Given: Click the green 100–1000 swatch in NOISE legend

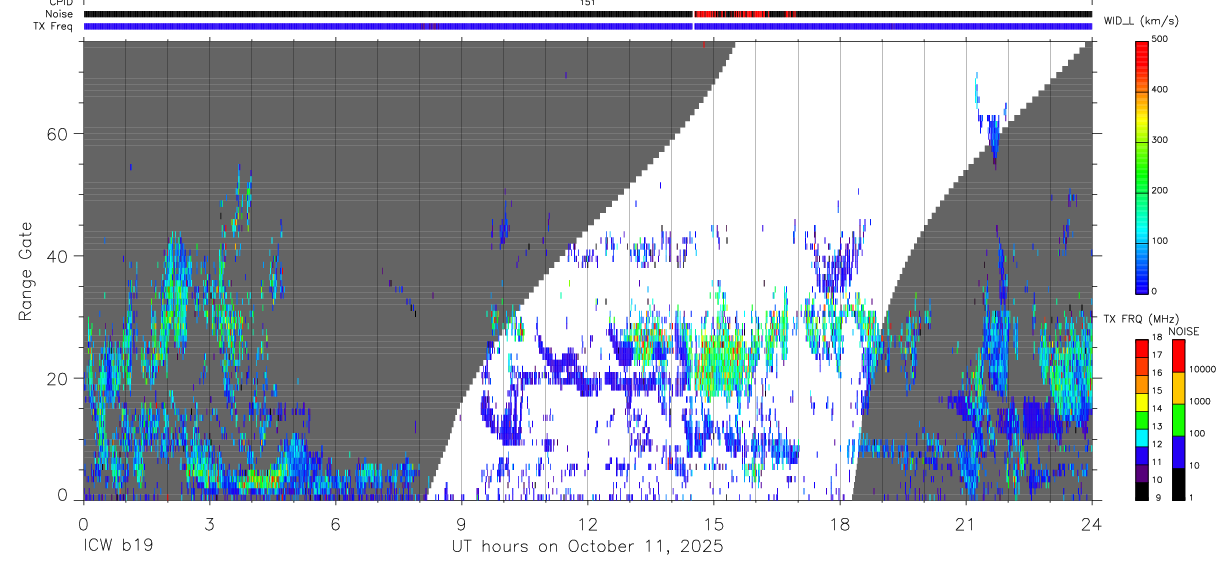Looking at the screenshot, I should (x=1177, y=419).
